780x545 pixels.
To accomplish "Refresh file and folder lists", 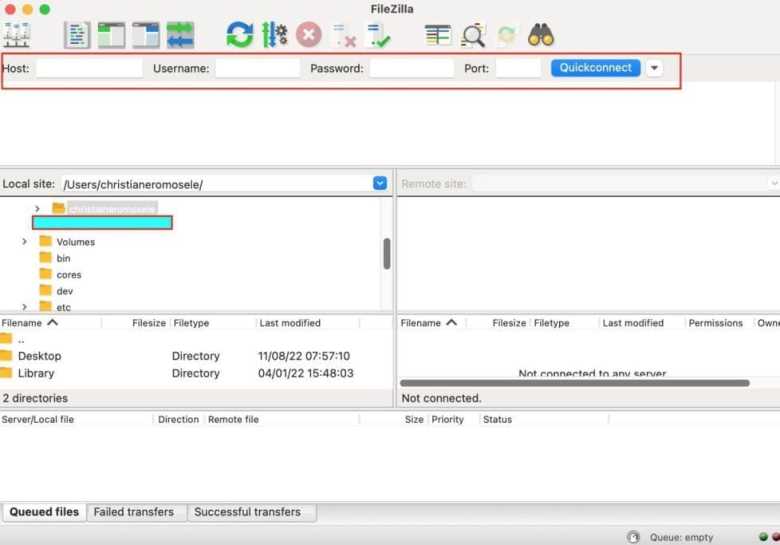I will tap(240, 35).
